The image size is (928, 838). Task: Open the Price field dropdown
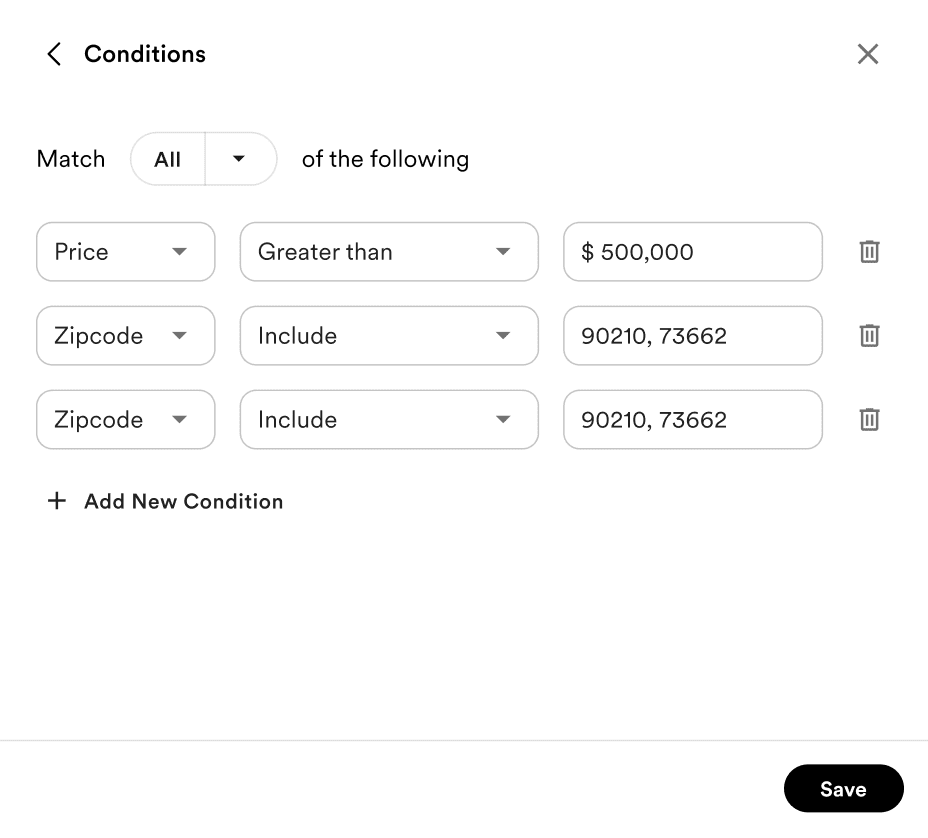(x=126, y=252)
